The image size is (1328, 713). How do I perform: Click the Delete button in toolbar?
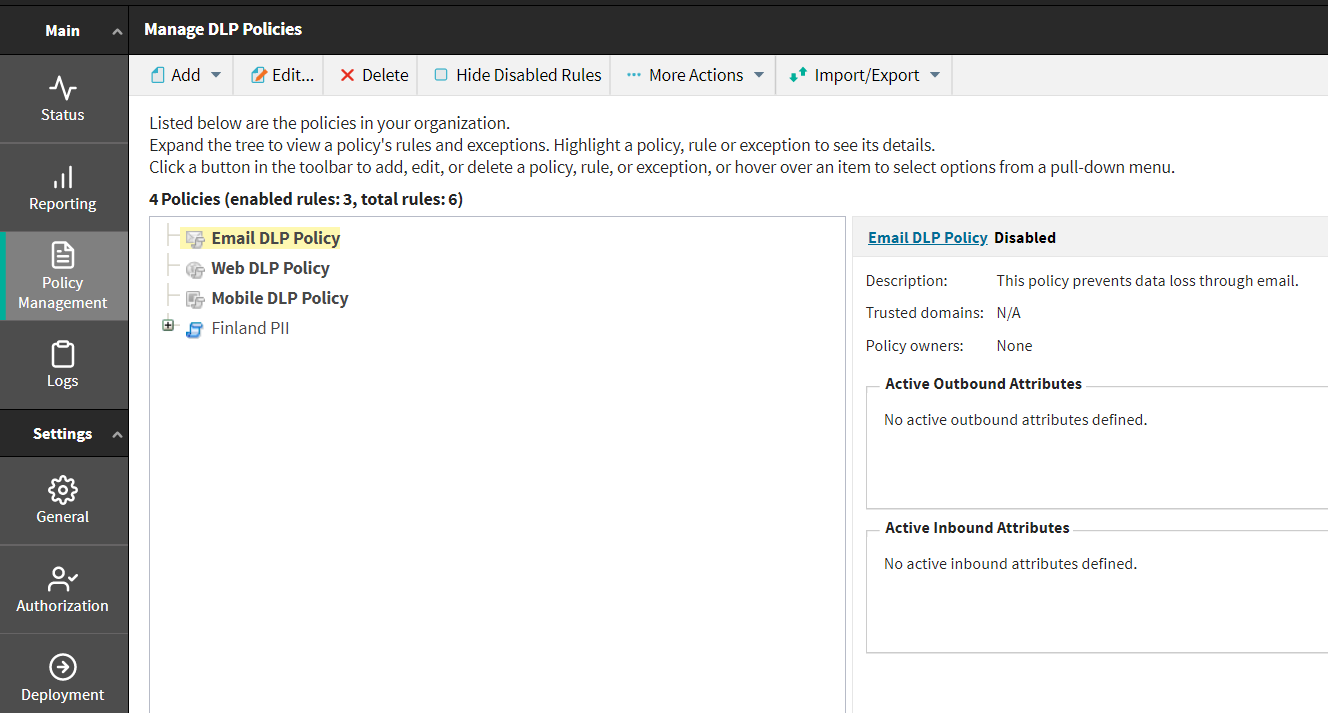374,75
